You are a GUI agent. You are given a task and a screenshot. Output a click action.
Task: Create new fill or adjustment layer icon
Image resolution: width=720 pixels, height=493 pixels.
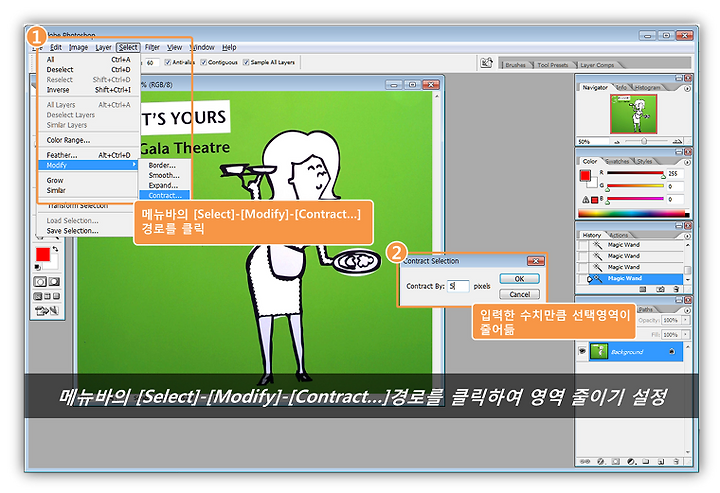pyautogui.click(x=631, y=461)
